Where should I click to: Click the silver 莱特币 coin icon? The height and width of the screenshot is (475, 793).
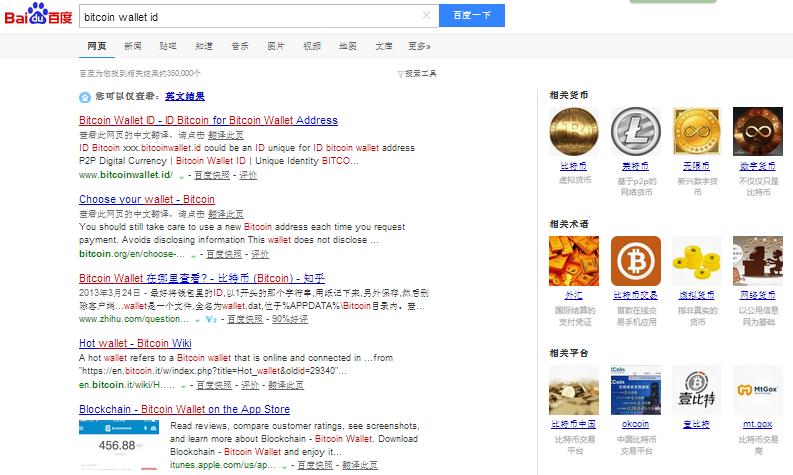636,131
